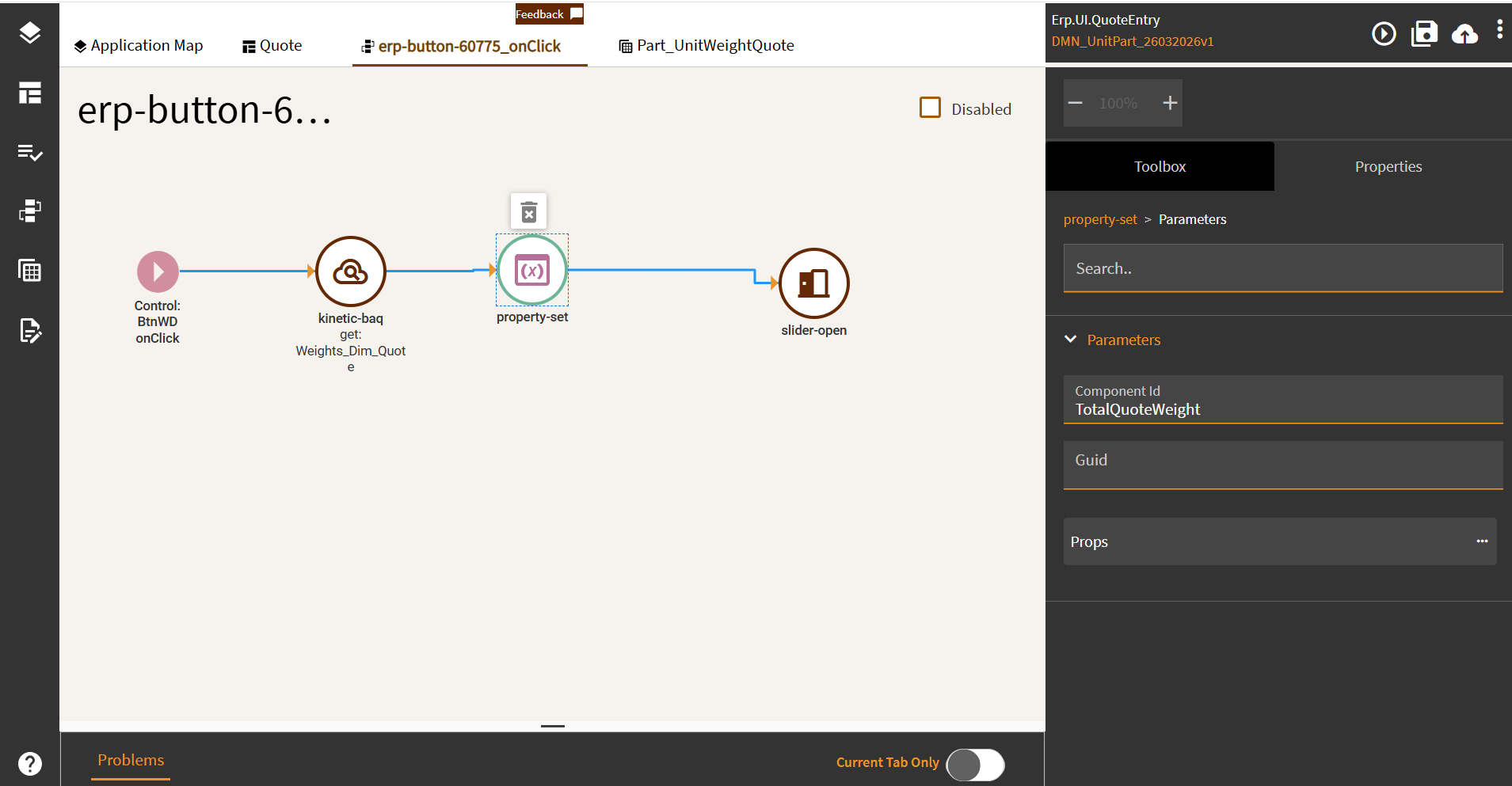1512x786 pixels.
Task: Click the Parameters breadcrumb text
Action: click(x=1192, y=219)
